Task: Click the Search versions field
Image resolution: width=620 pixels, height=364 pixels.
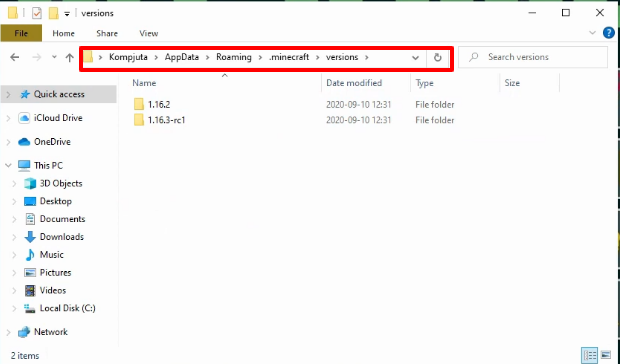Action: [x=533, y=57]
